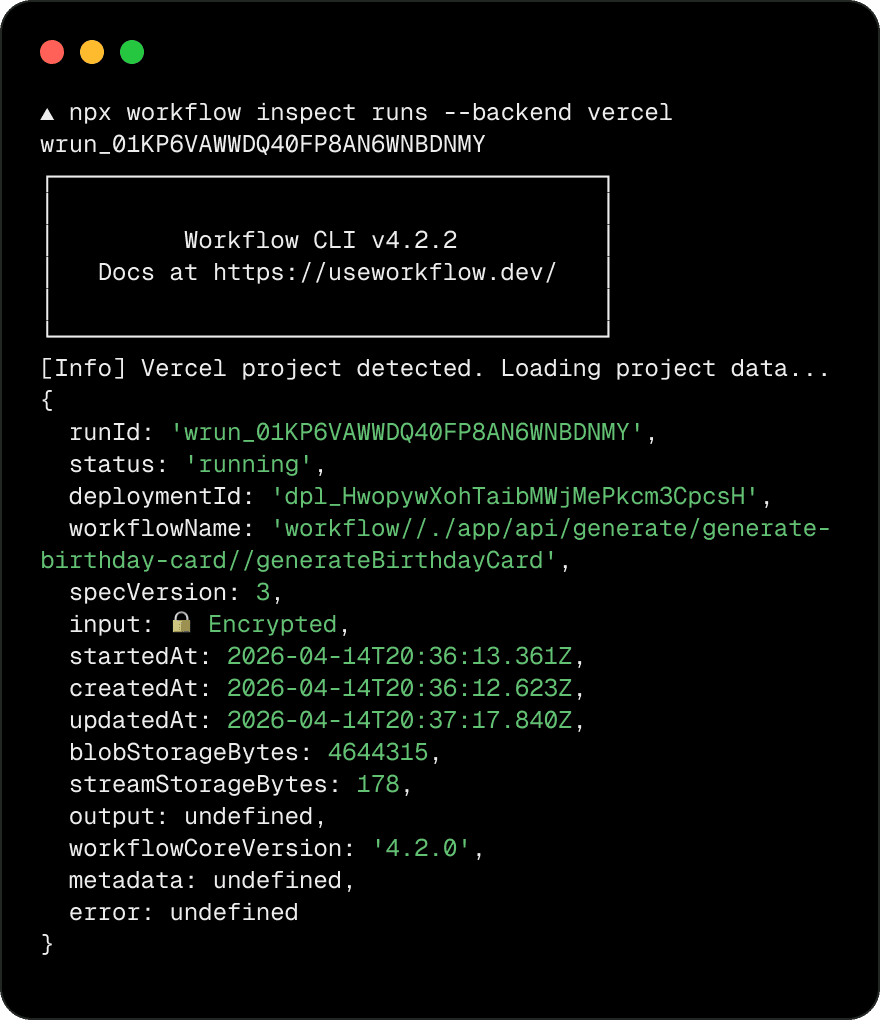Click the deploymentId value starting with dpl_
The image size is (880, 1020).
pos(516,496)
